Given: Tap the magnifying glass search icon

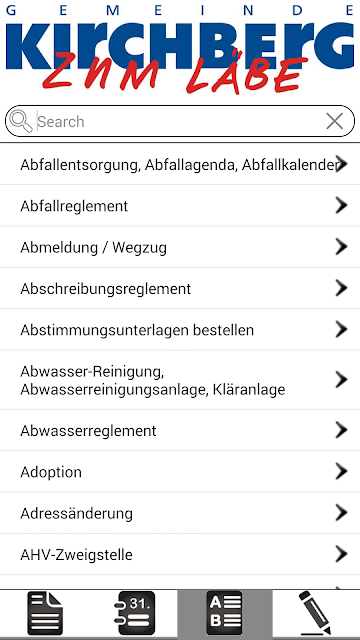Looking at the screenshot, I should click(x=21, y=121).
